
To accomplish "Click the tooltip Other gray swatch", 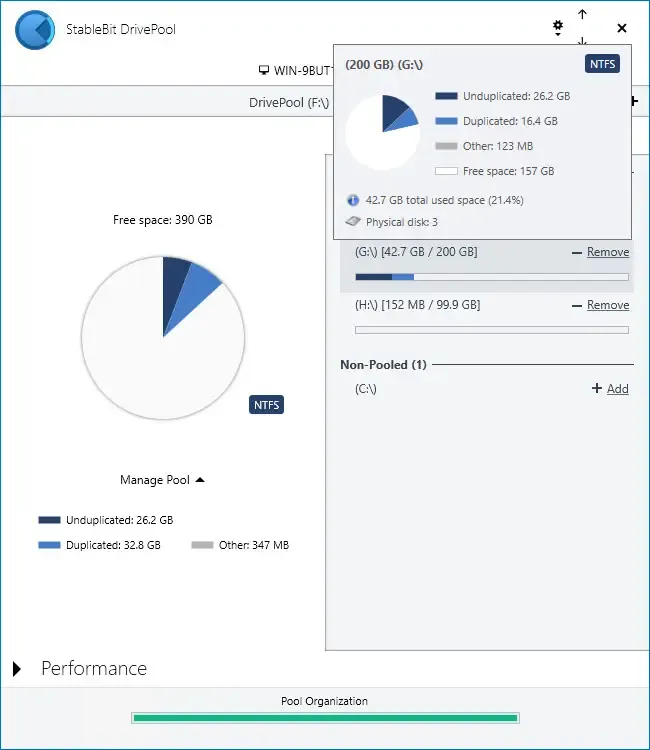I will [446, 146].
